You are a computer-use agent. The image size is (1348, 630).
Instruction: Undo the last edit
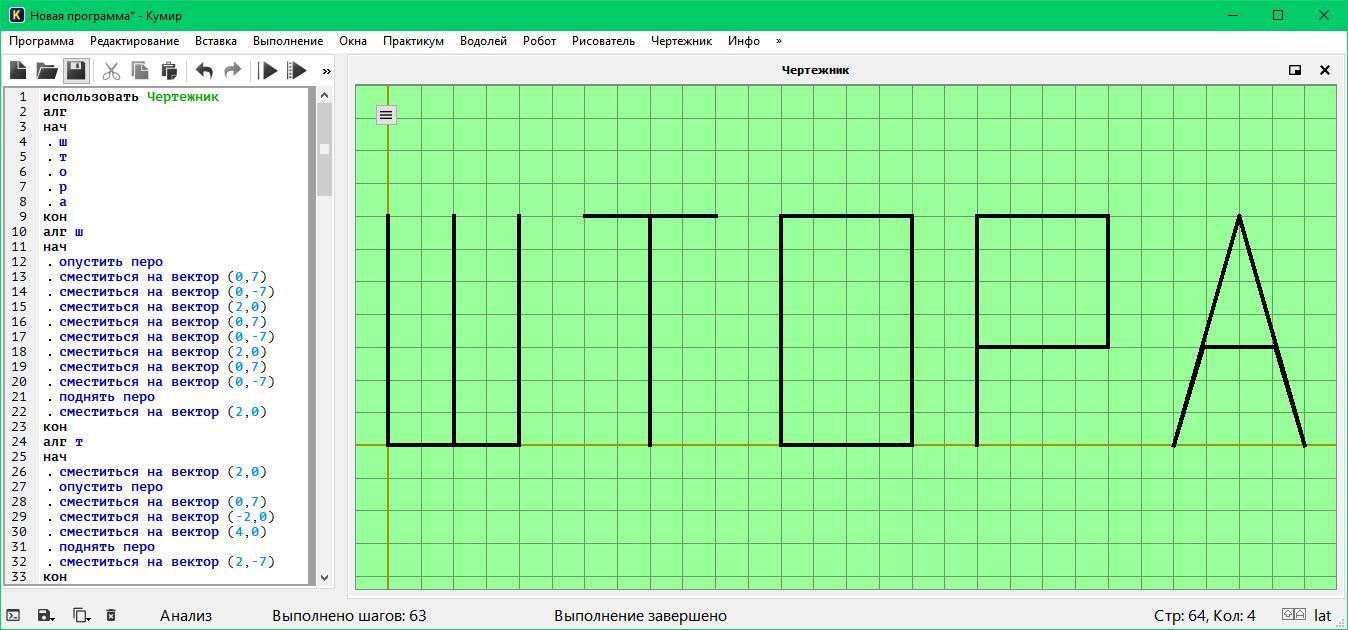pyautogui.click(x=204, y=70)
